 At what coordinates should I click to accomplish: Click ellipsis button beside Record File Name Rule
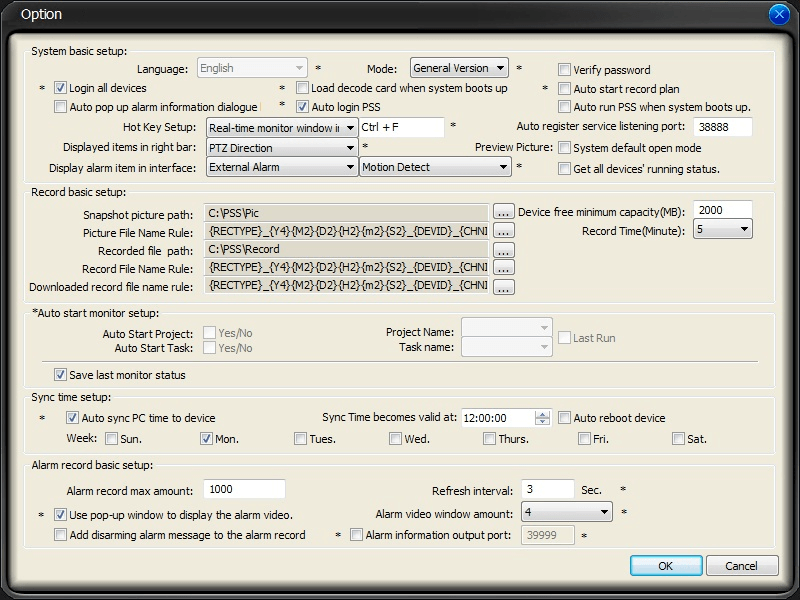tap(503, 268)
